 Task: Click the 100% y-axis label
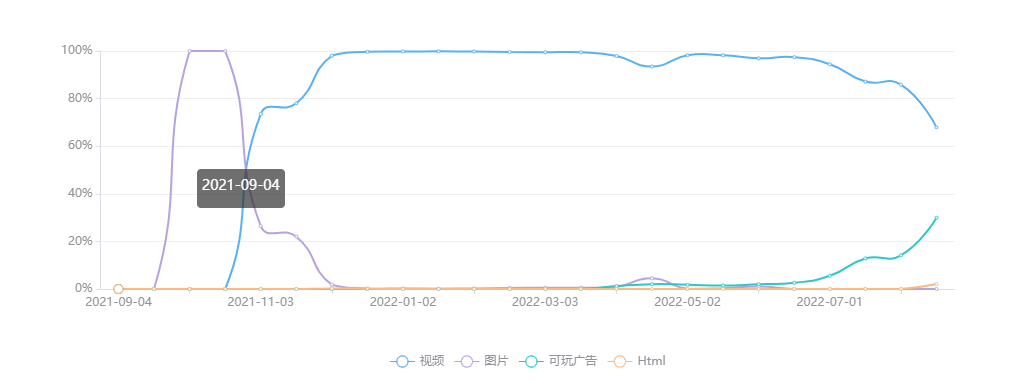(x=77, y=51)
